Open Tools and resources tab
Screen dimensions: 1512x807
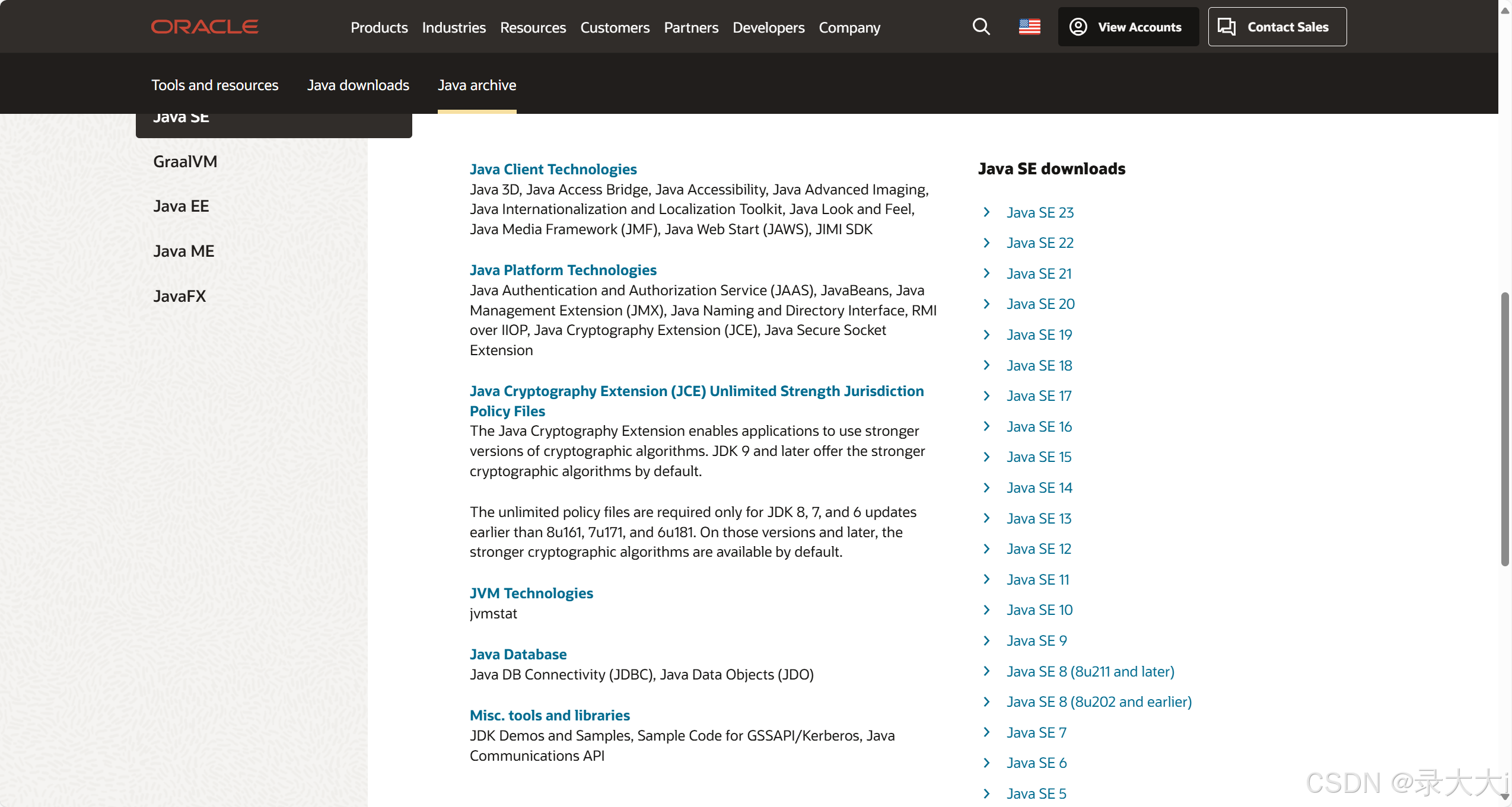coord(215,85)
